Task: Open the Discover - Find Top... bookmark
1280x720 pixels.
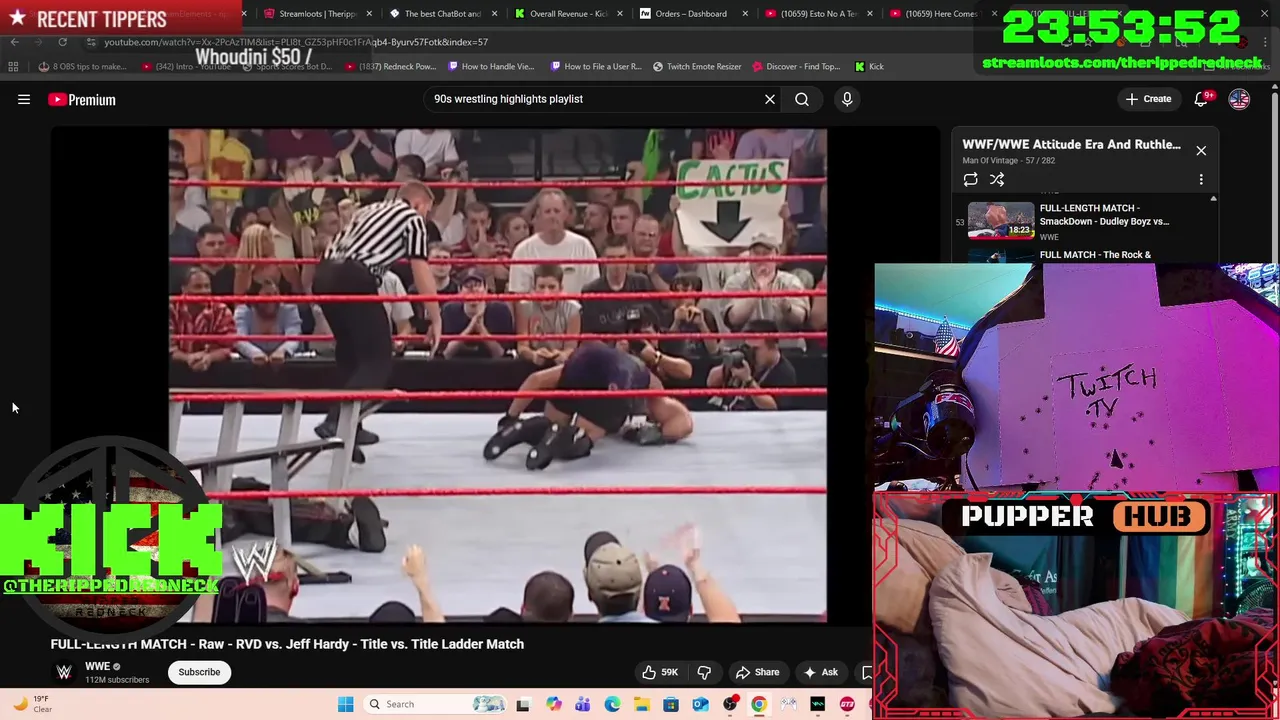Action: click(x=797, y=66)
